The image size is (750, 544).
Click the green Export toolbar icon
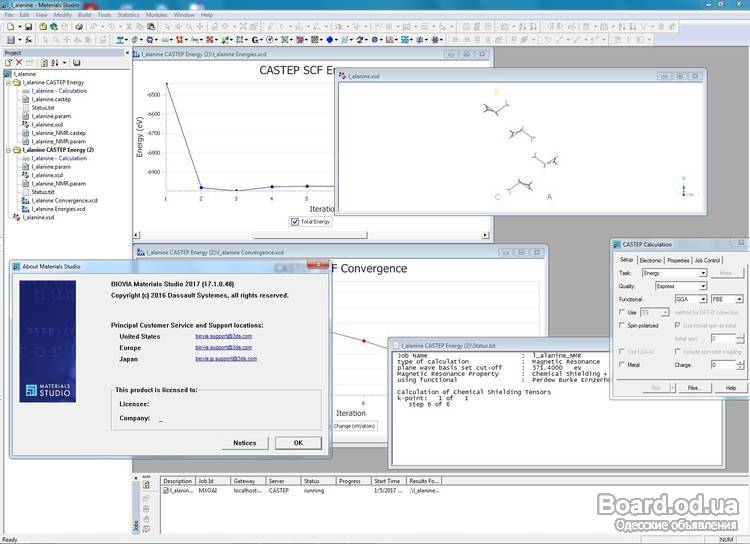pyautogui.click(x=54, y=26)
